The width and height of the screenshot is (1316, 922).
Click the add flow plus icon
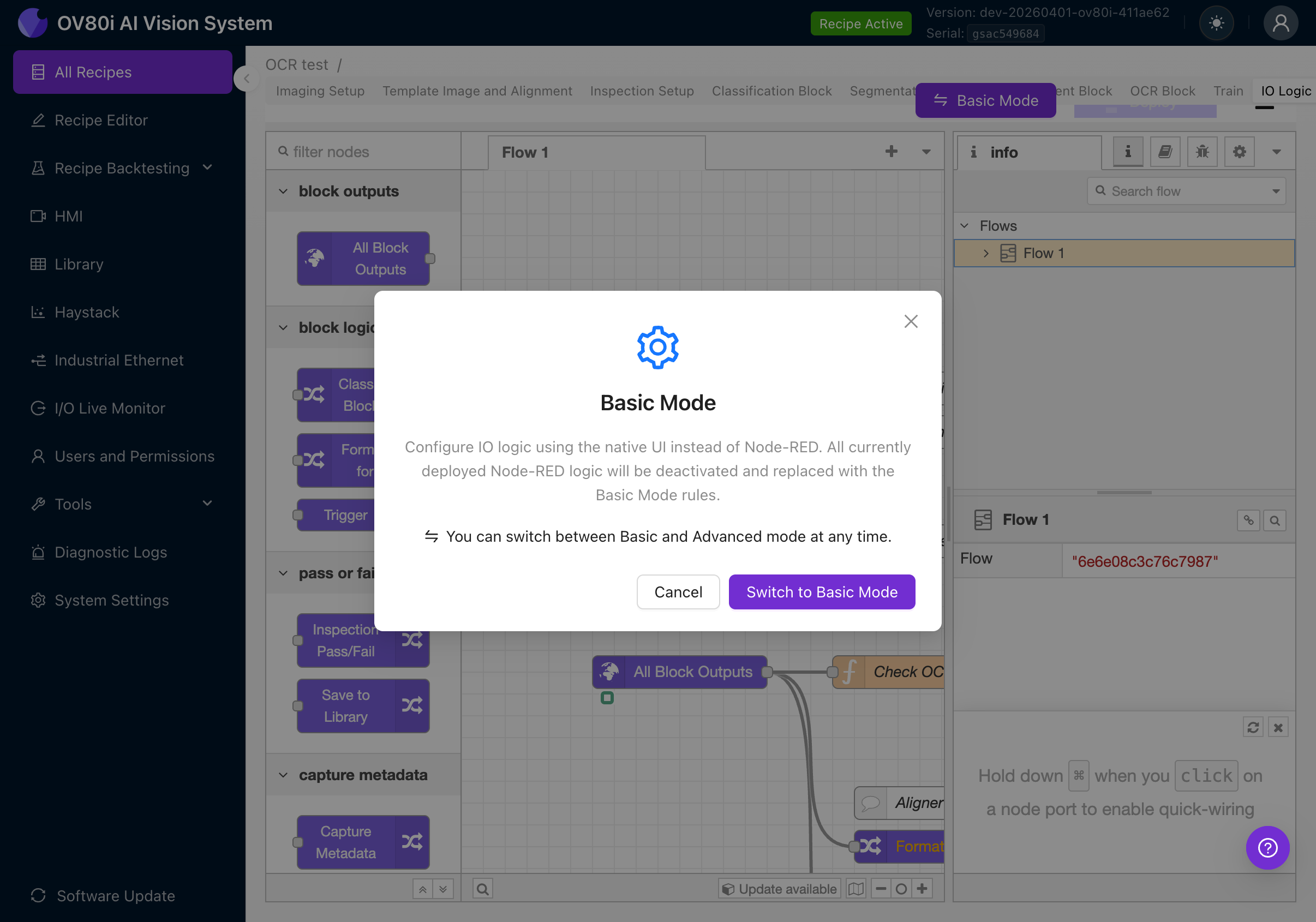point(892,152)
